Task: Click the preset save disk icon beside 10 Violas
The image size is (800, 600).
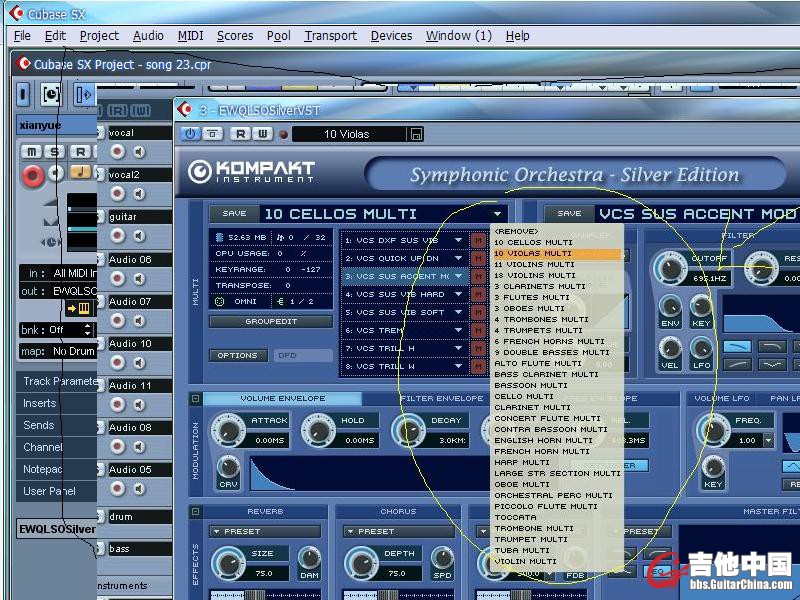Action: [416, 134]
